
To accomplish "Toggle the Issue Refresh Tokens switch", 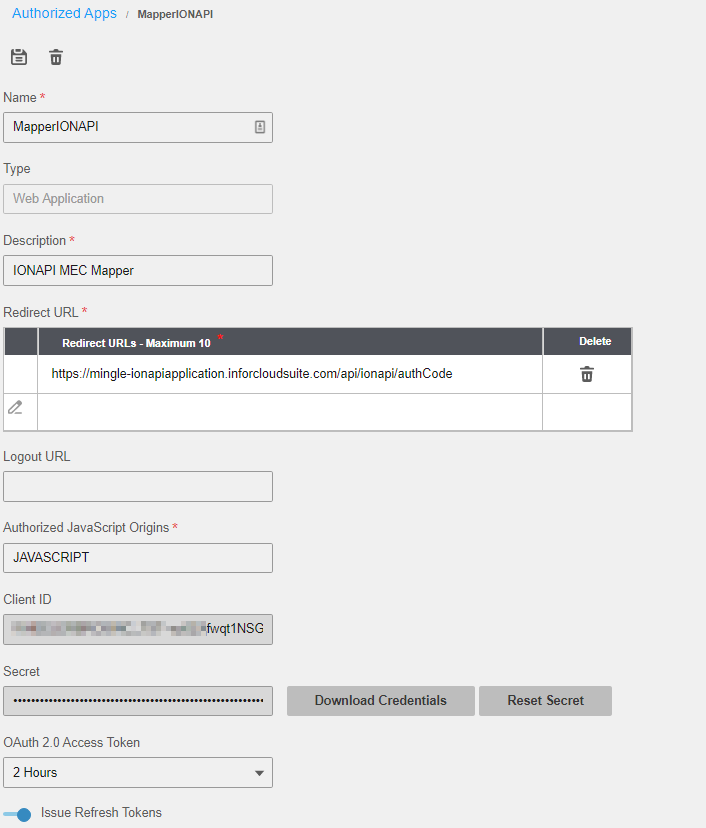I will 18,814.
